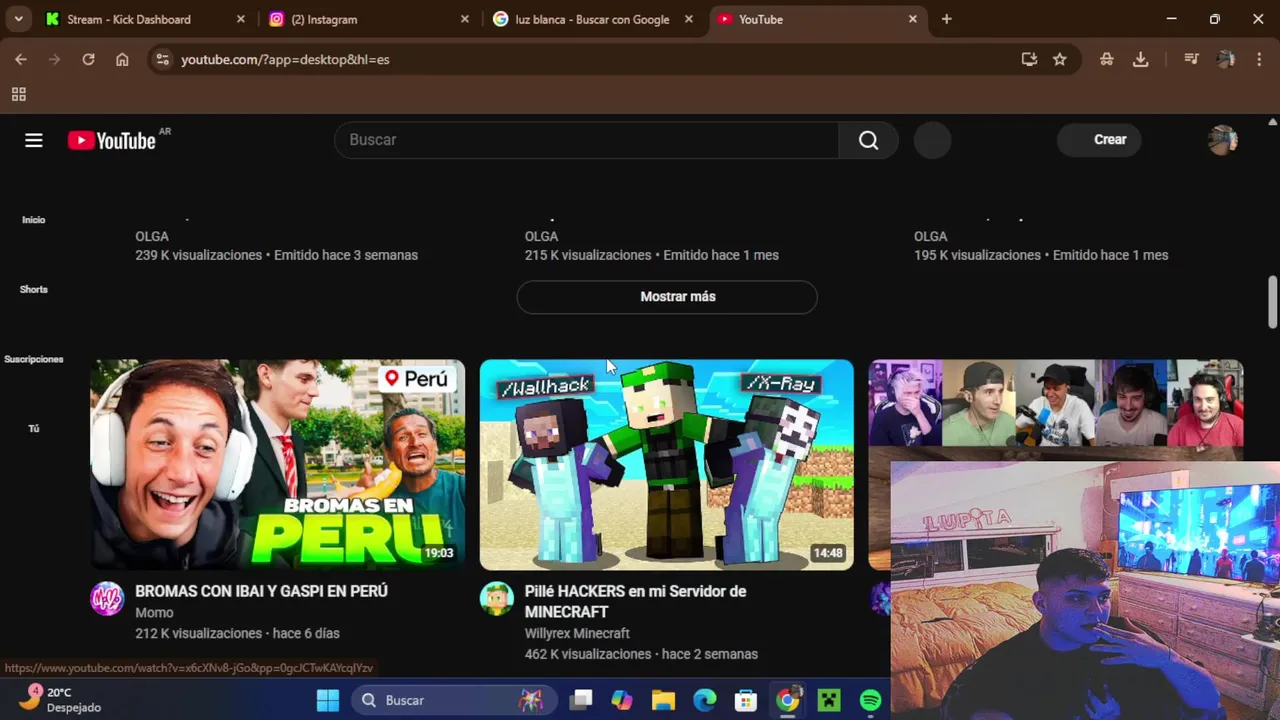Click the Mostrar más button
The image size is (1280, 720).
667,297
